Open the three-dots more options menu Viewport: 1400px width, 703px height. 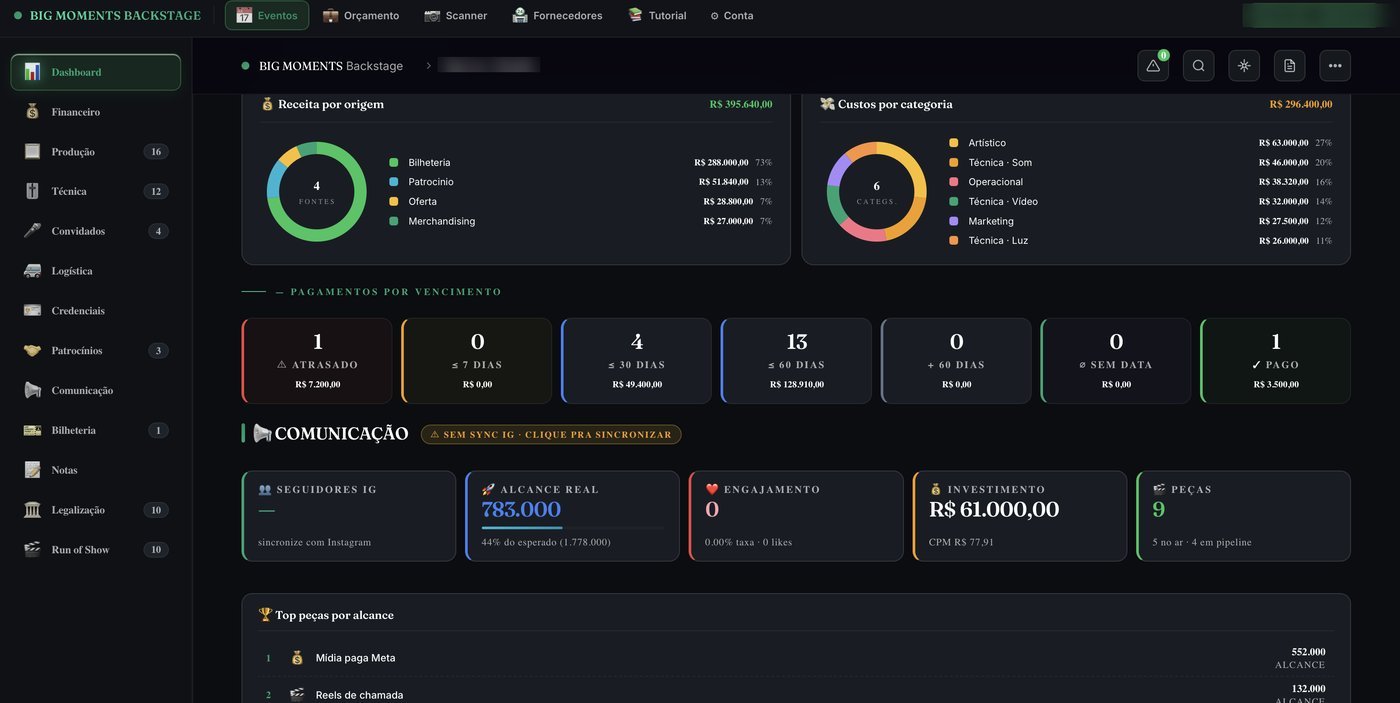[1335, 66]
